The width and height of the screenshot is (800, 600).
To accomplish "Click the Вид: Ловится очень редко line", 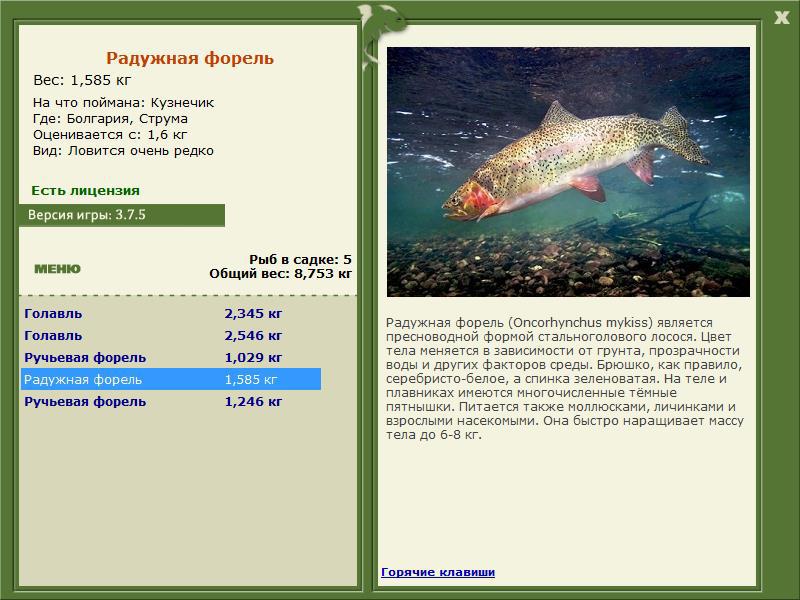I will (123, 151).
